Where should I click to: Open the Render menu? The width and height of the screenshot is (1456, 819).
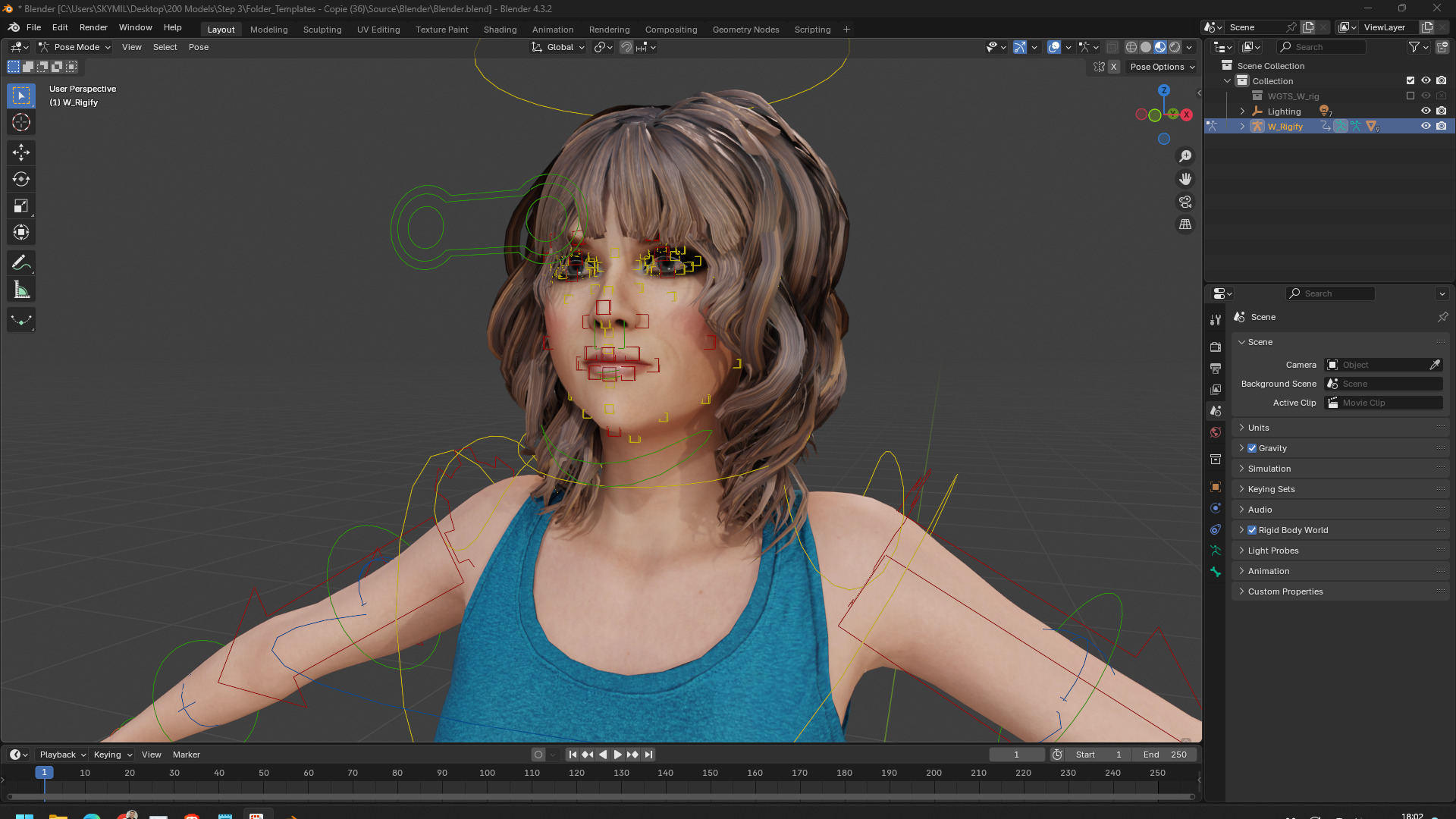(x=93, y=27)
